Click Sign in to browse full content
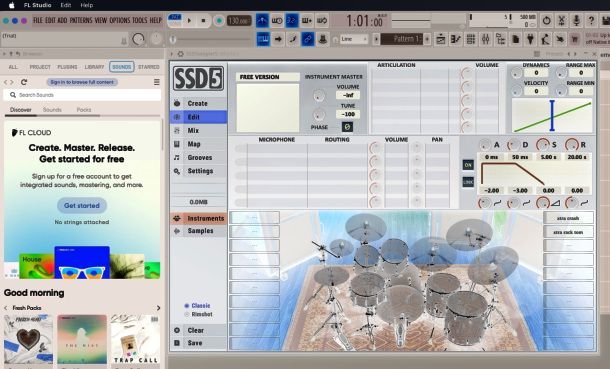Screen dimensions: 610x369 coord(82,82)
